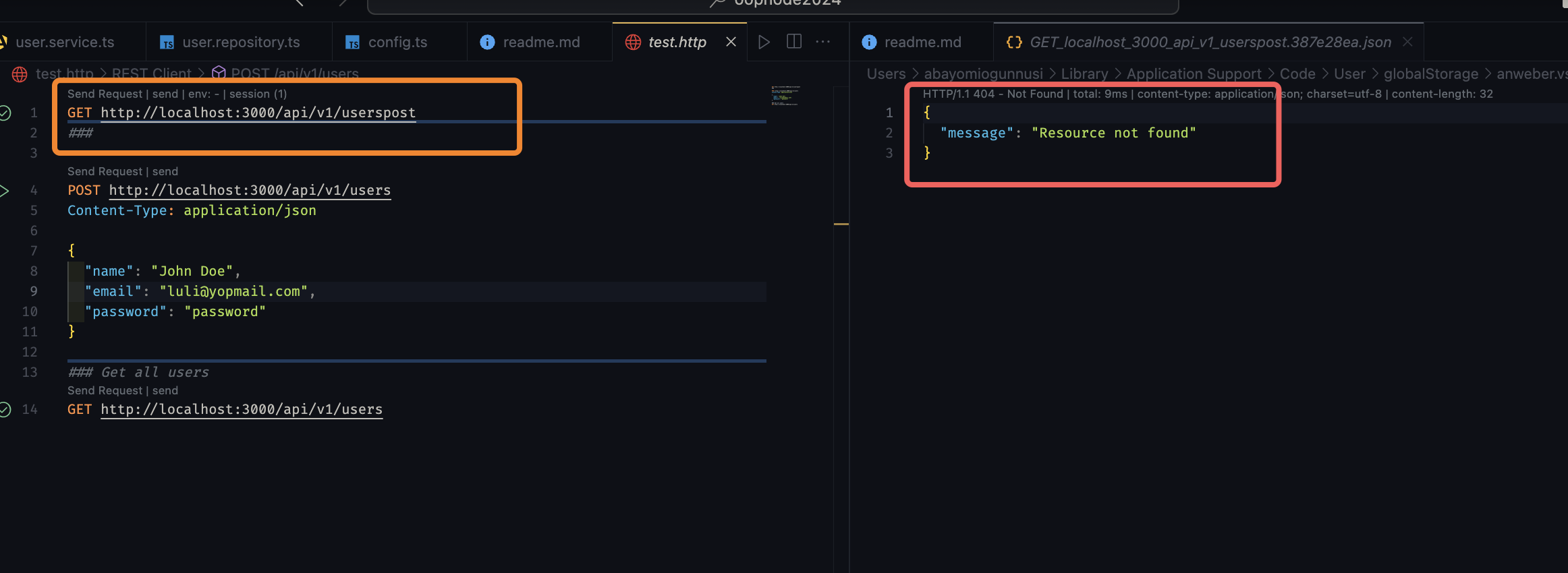Screen dimensions: 1568x573
Task: Click the 'HTTP/1.1 404 - Not Found' status text
Action: click(x=992, y=94)
